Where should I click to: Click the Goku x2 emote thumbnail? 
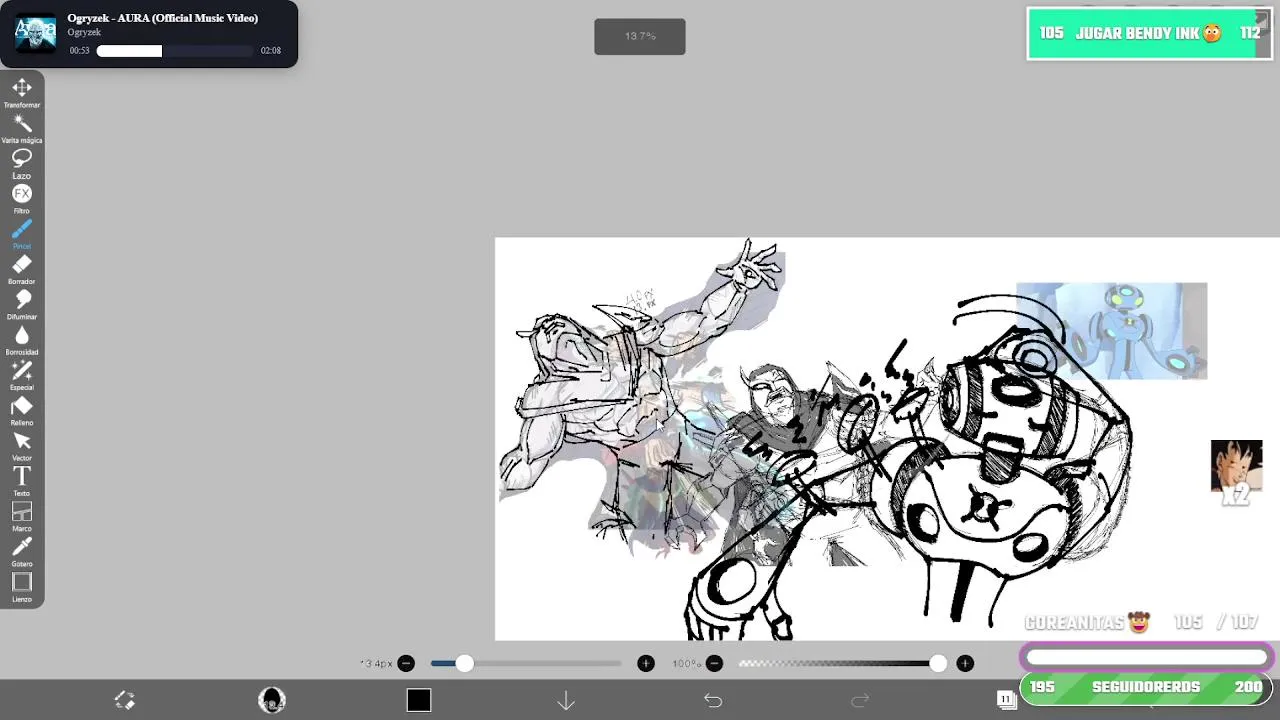pyautogui.click(x=1236, y=472)
